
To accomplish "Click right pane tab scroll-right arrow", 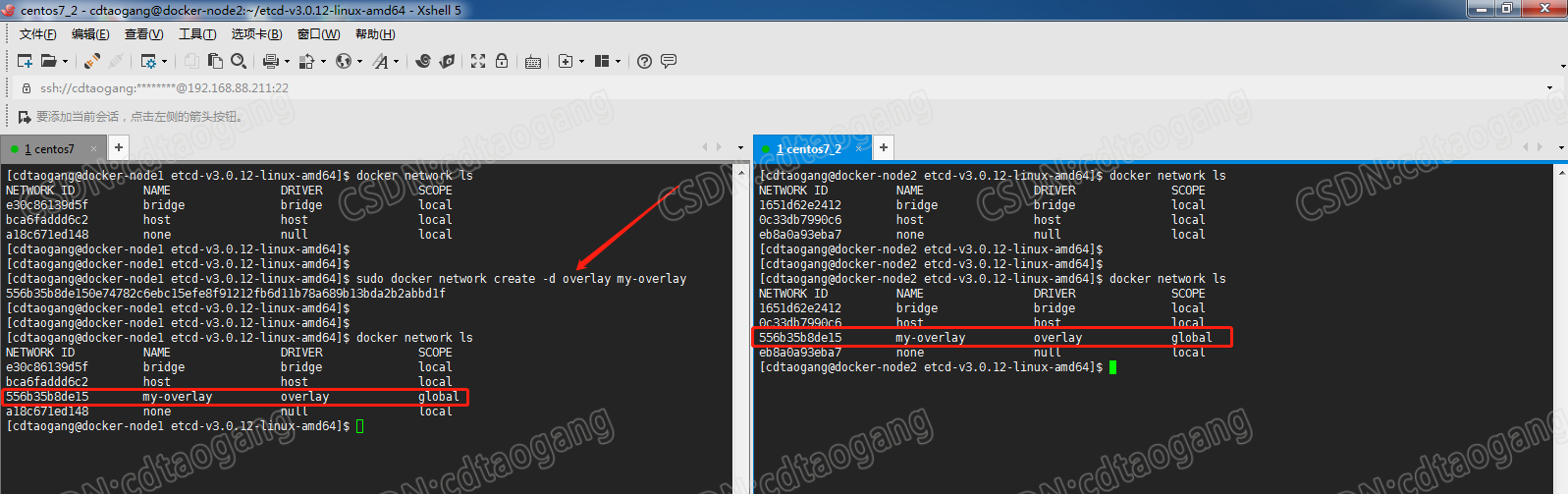I will (x=1540, y=147).
